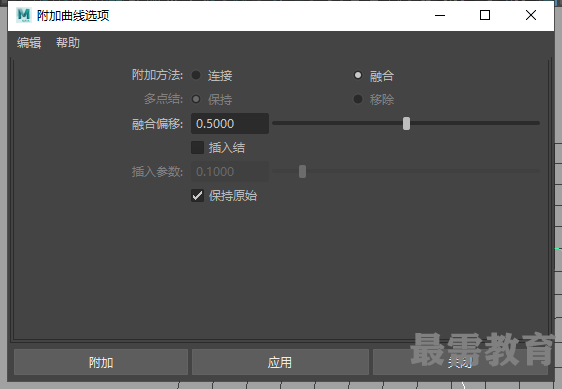Maximize the 附加曲线选项 window
The width and height of the screenshot is (562, 389).
[x=485, y=15]
